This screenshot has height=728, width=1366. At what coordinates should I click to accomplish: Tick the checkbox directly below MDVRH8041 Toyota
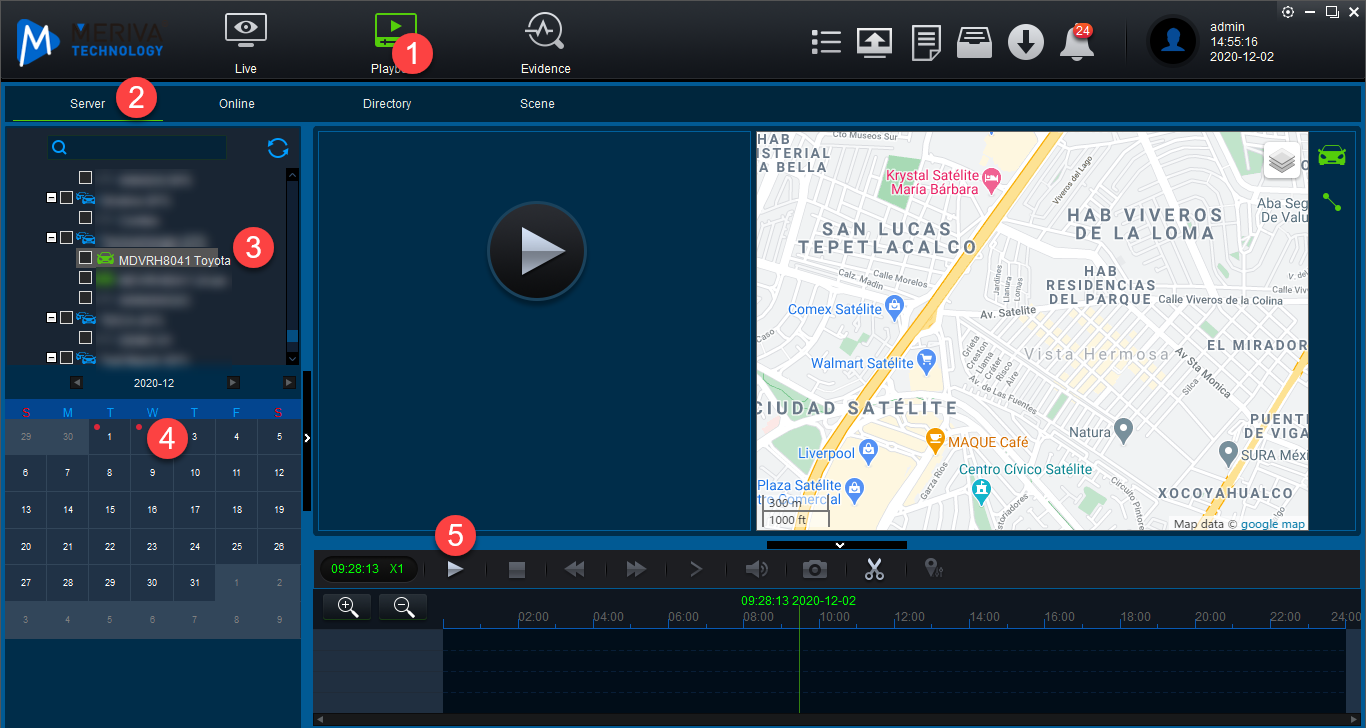pos(86,278)
